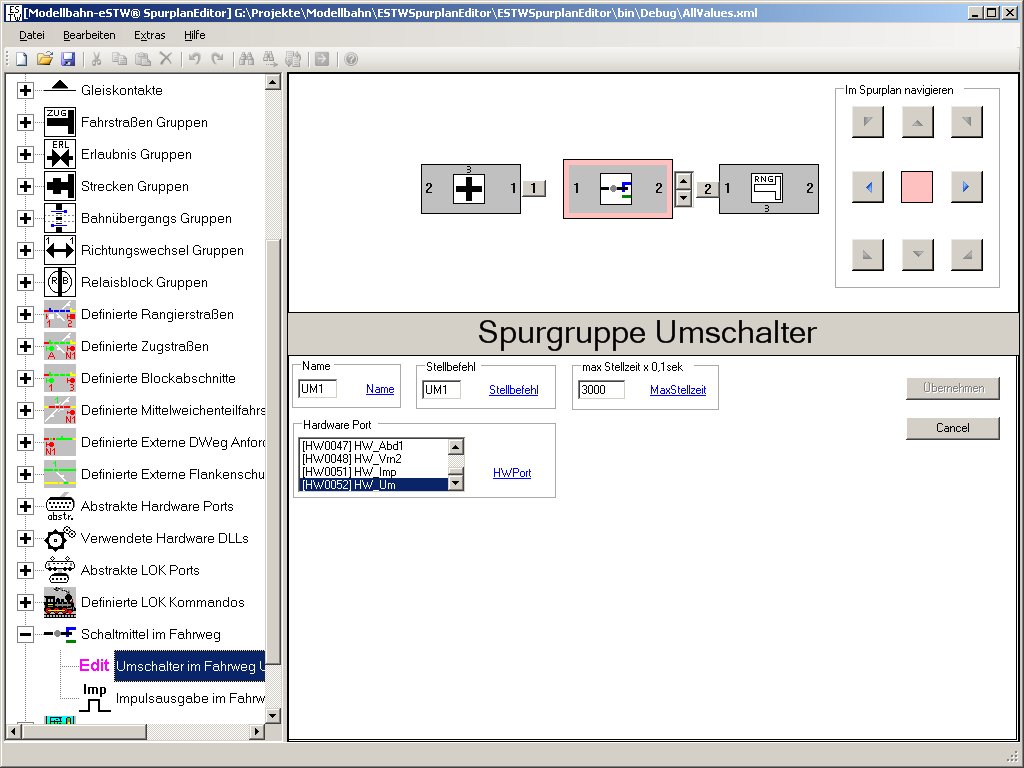Click the steam locomotive LOK Kommandos icon
This screenshot has width=1024, height=768.
point(60,602)
